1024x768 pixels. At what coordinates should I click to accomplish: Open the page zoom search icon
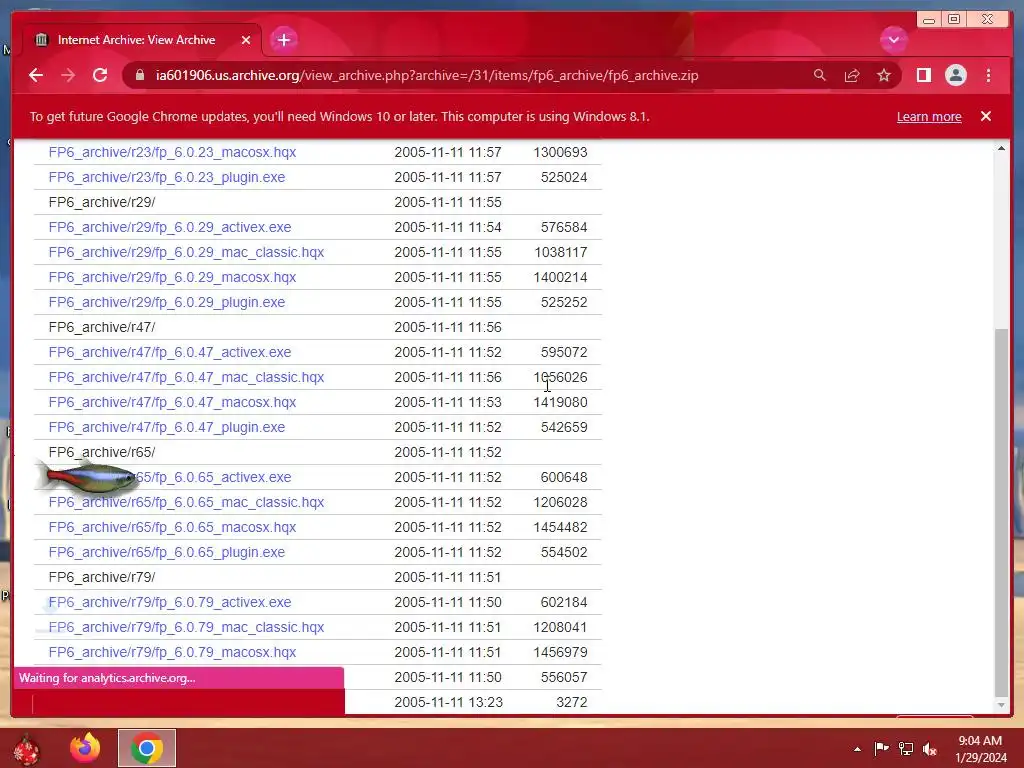coord(820,75)
